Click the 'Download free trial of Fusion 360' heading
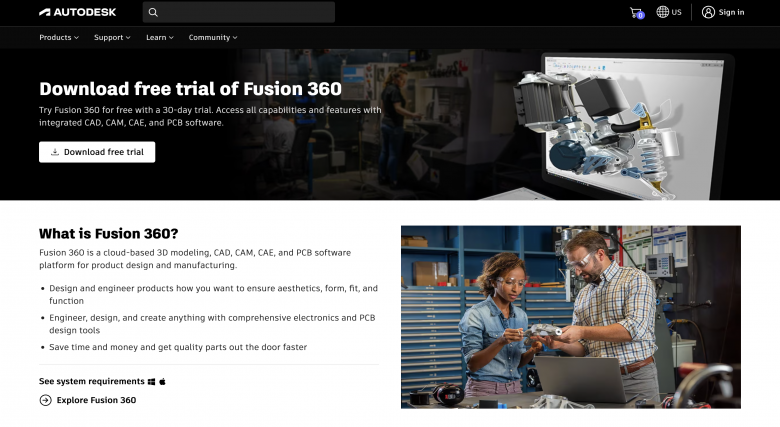780x427 pixels. pos(191,89)
